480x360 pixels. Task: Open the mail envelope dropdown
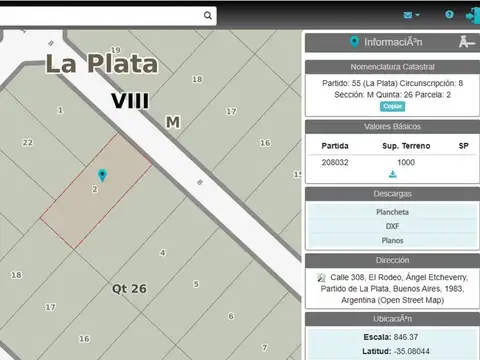[411, 15]
